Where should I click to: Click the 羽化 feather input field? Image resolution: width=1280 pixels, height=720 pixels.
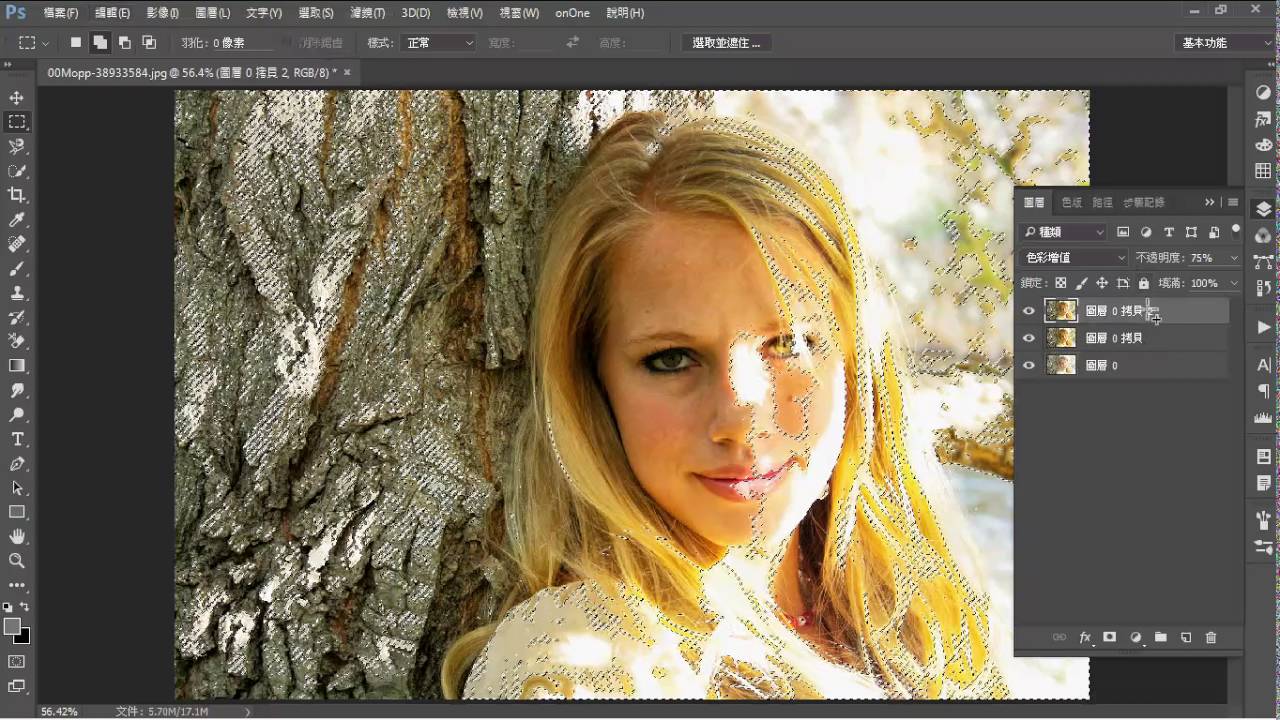(241, 43)
